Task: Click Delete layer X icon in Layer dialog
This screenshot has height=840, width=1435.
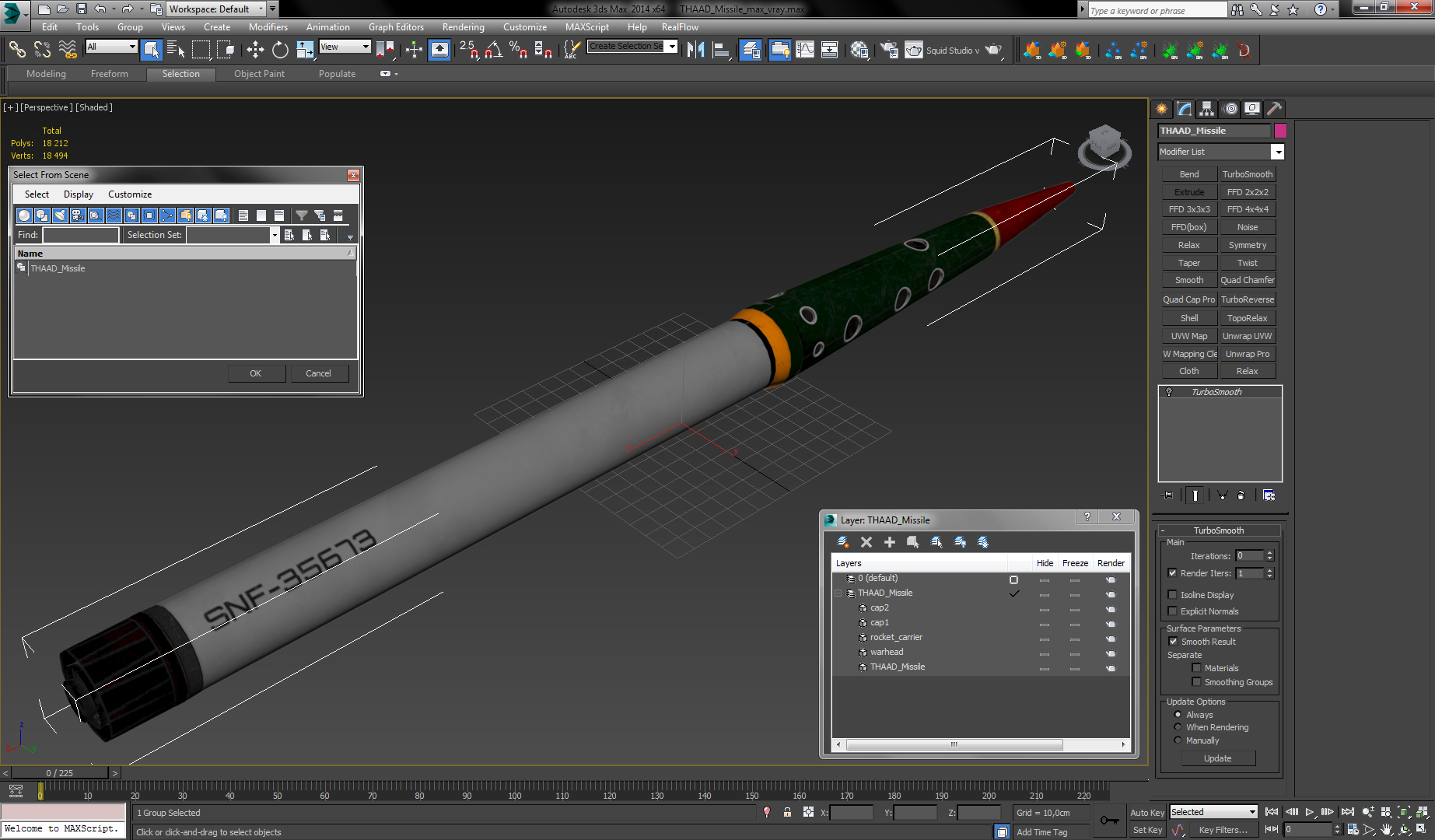Action: (x=866, y=542)
